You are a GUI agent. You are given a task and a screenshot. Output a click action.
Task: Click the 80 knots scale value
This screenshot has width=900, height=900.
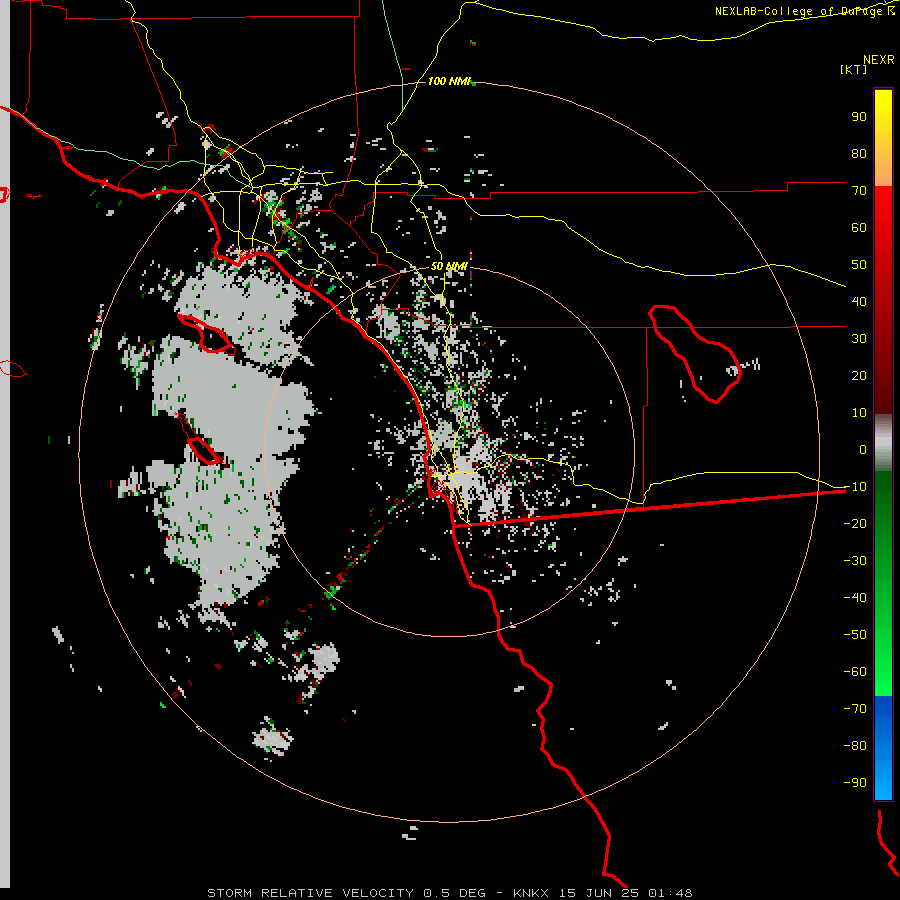point(859,154)
